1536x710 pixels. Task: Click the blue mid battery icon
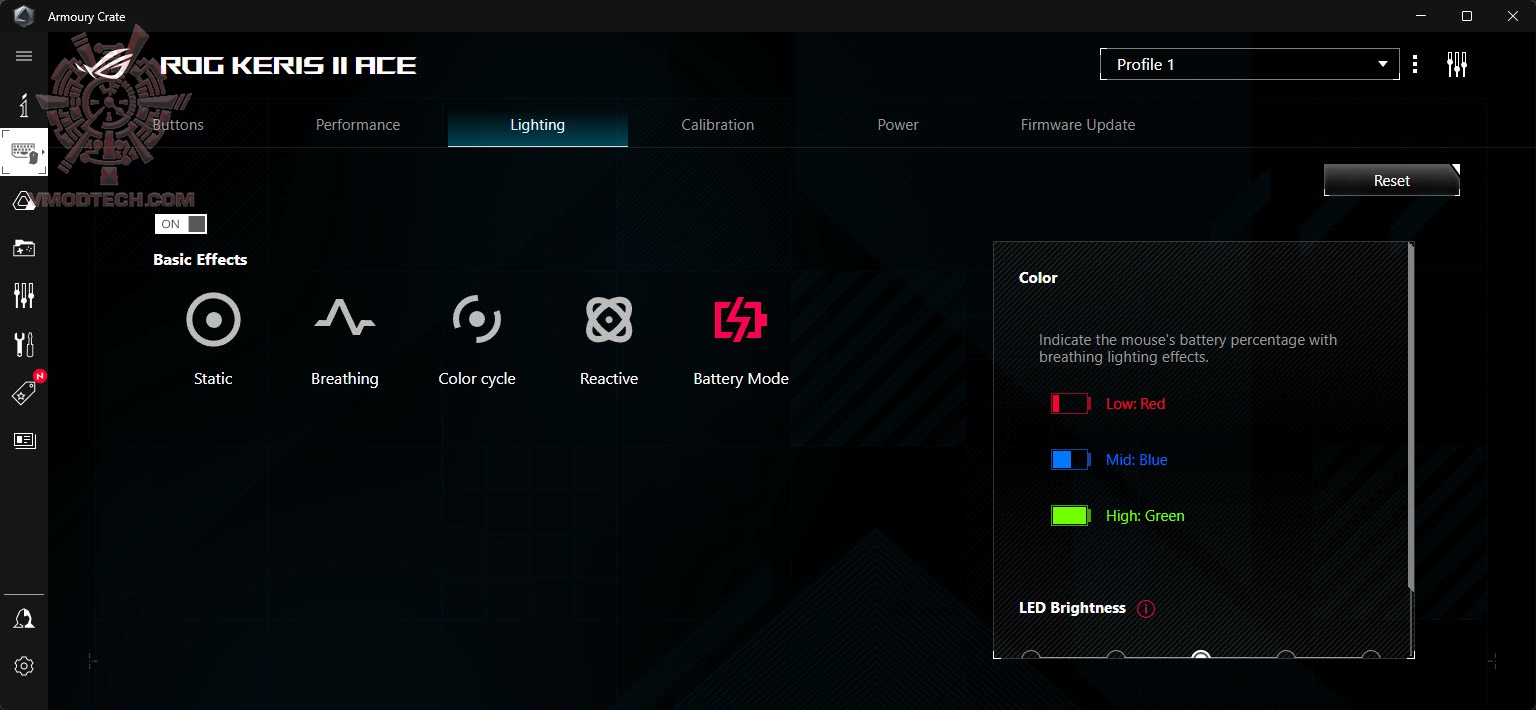pos(1070,460)
